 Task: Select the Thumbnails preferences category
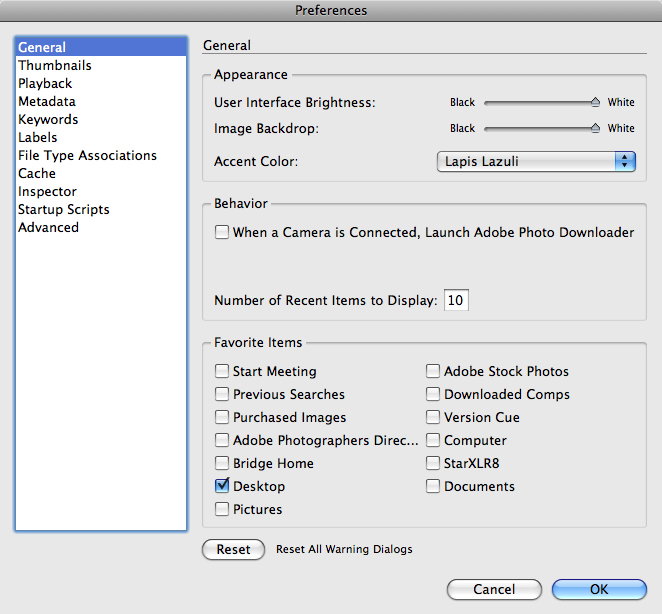pyautogui.click(x=55, y=65)
